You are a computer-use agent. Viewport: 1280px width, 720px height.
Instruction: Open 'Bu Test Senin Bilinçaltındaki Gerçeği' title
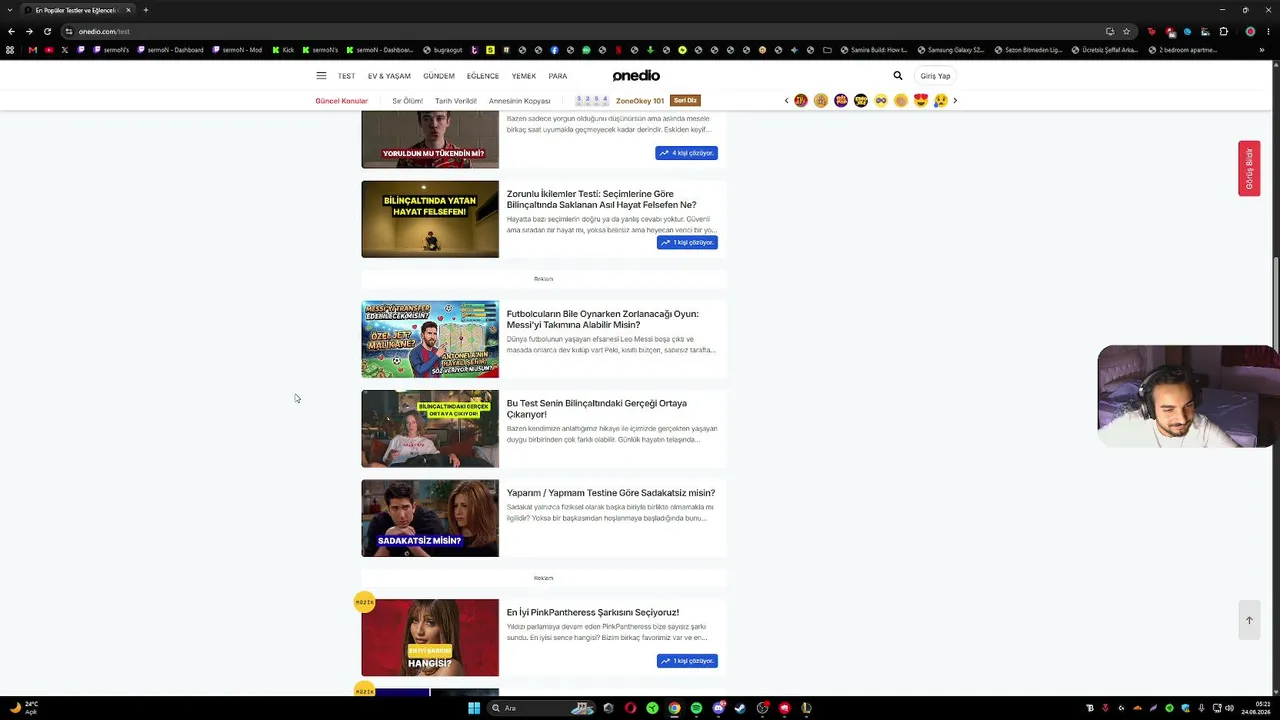pyautogui.click(x=597, y=409)
